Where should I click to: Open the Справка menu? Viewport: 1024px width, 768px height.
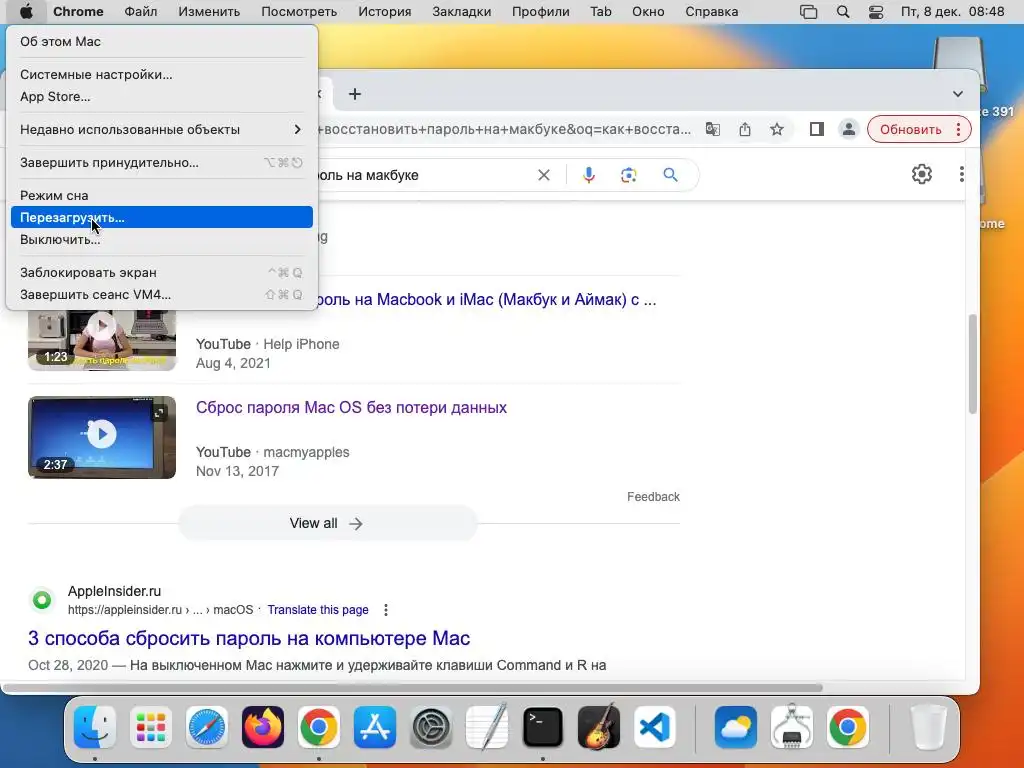pos(711,12)
